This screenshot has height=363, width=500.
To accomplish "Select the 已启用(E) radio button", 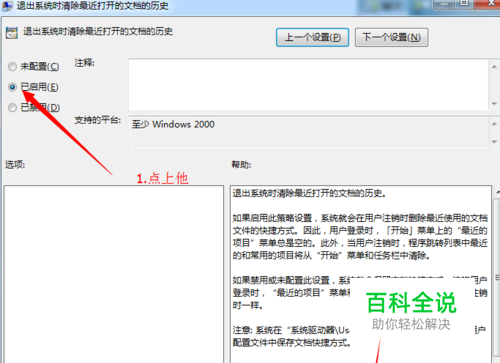I will [x=12, y=87].
